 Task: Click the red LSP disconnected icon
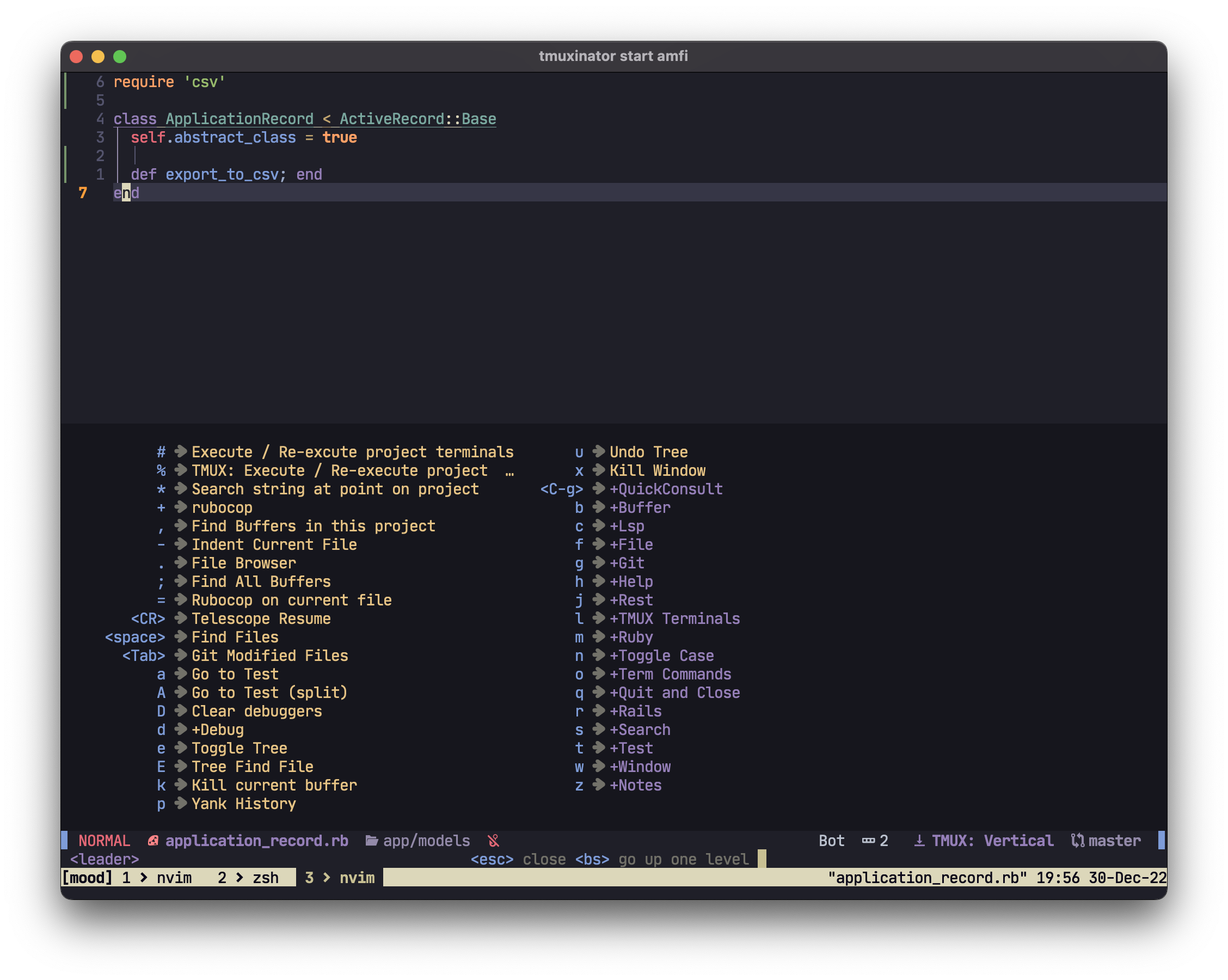click(493, 841)
